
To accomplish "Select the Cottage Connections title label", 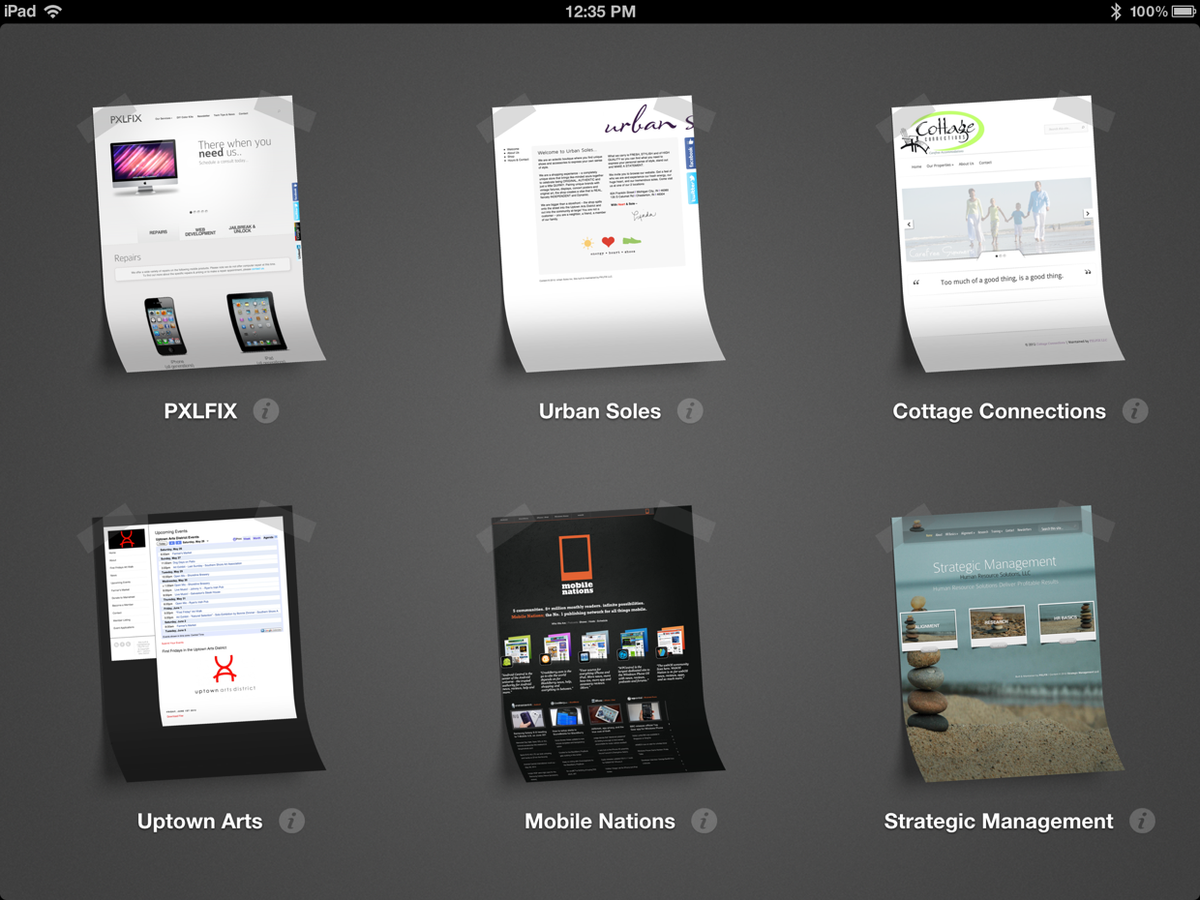I will pyautogui.click(x=999, y=411).
